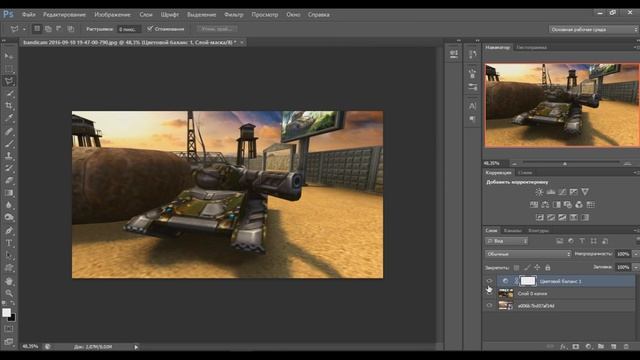640x360 pixels.
Task: Open the Фильтр menu
Action: pos(234,14)
